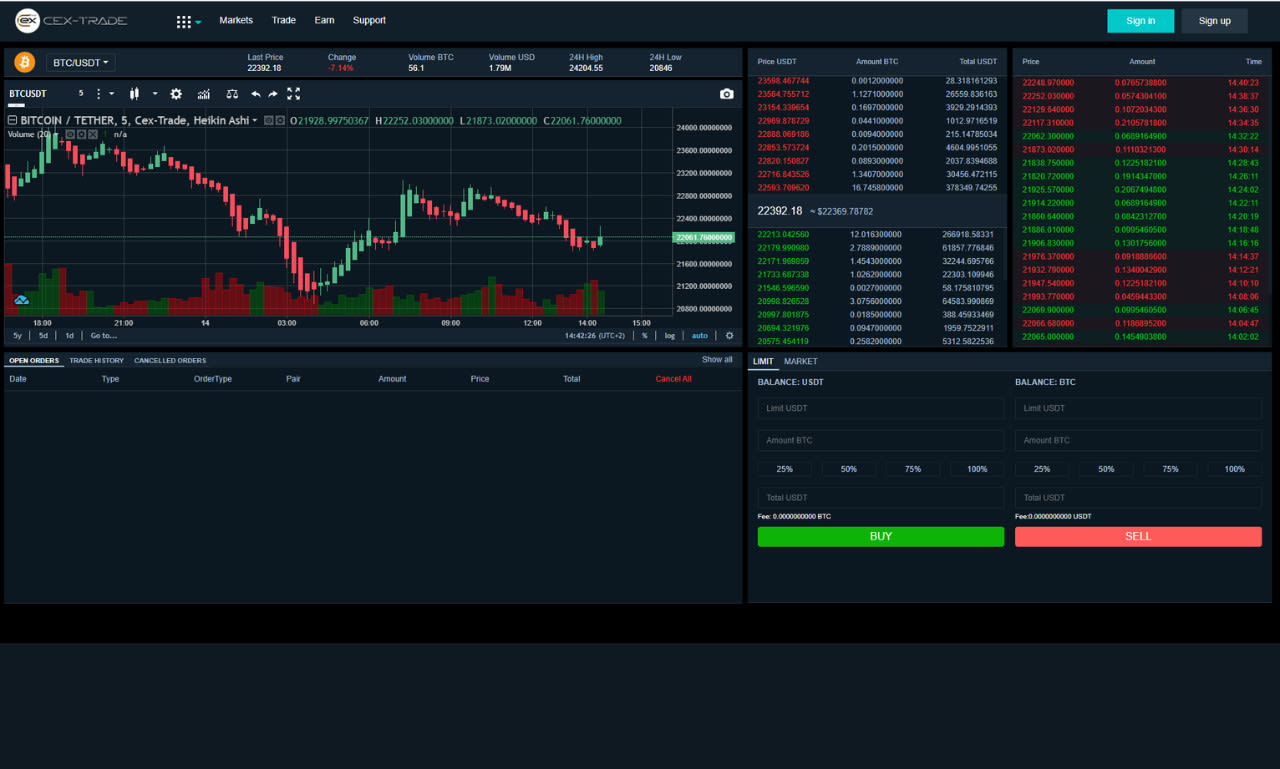1280x769 pixels.
Task: Open the candlestick chart style selector
Action: click(134, 94)
